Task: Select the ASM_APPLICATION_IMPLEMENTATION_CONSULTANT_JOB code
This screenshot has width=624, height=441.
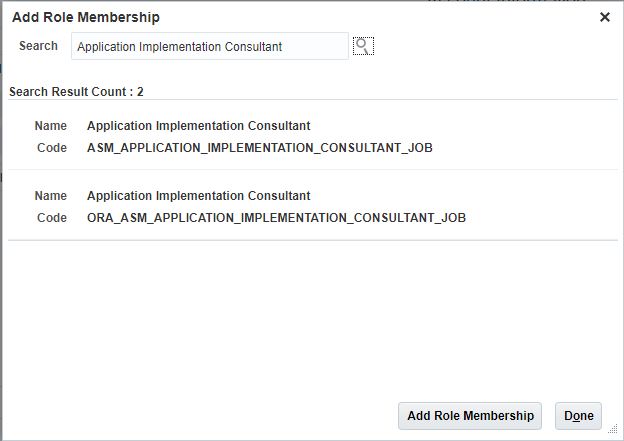Action: point(260,148)
